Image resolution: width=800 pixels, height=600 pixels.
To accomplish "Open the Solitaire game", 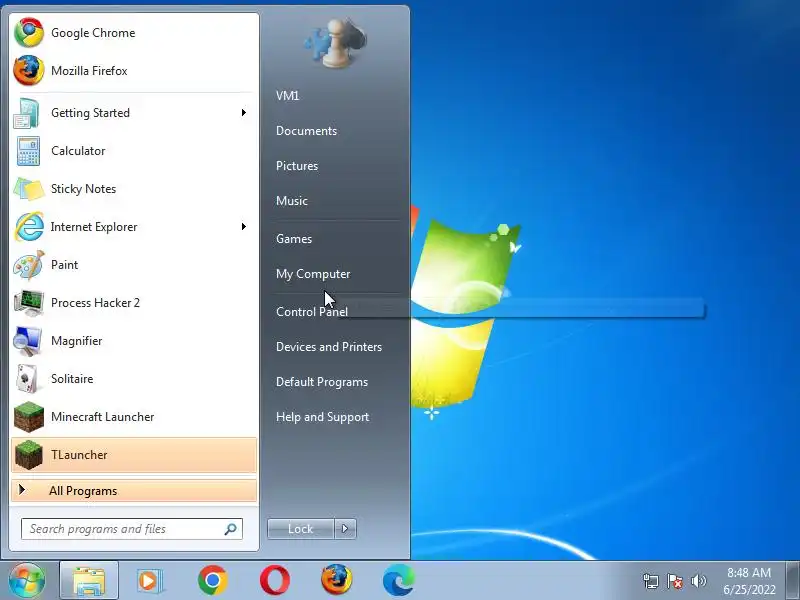I will coord(134,379).
